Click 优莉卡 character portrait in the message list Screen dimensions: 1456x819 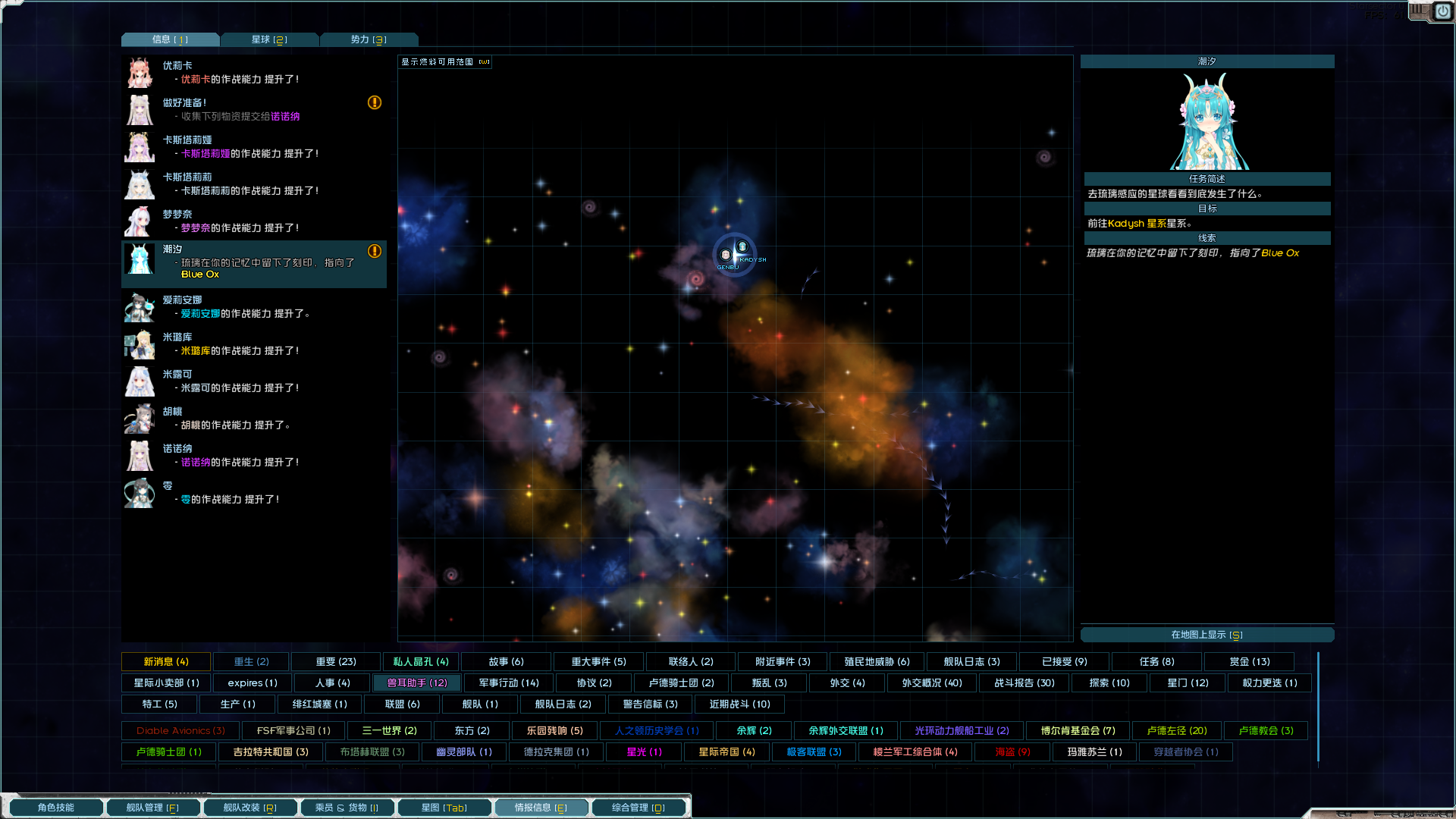point(140,73)
